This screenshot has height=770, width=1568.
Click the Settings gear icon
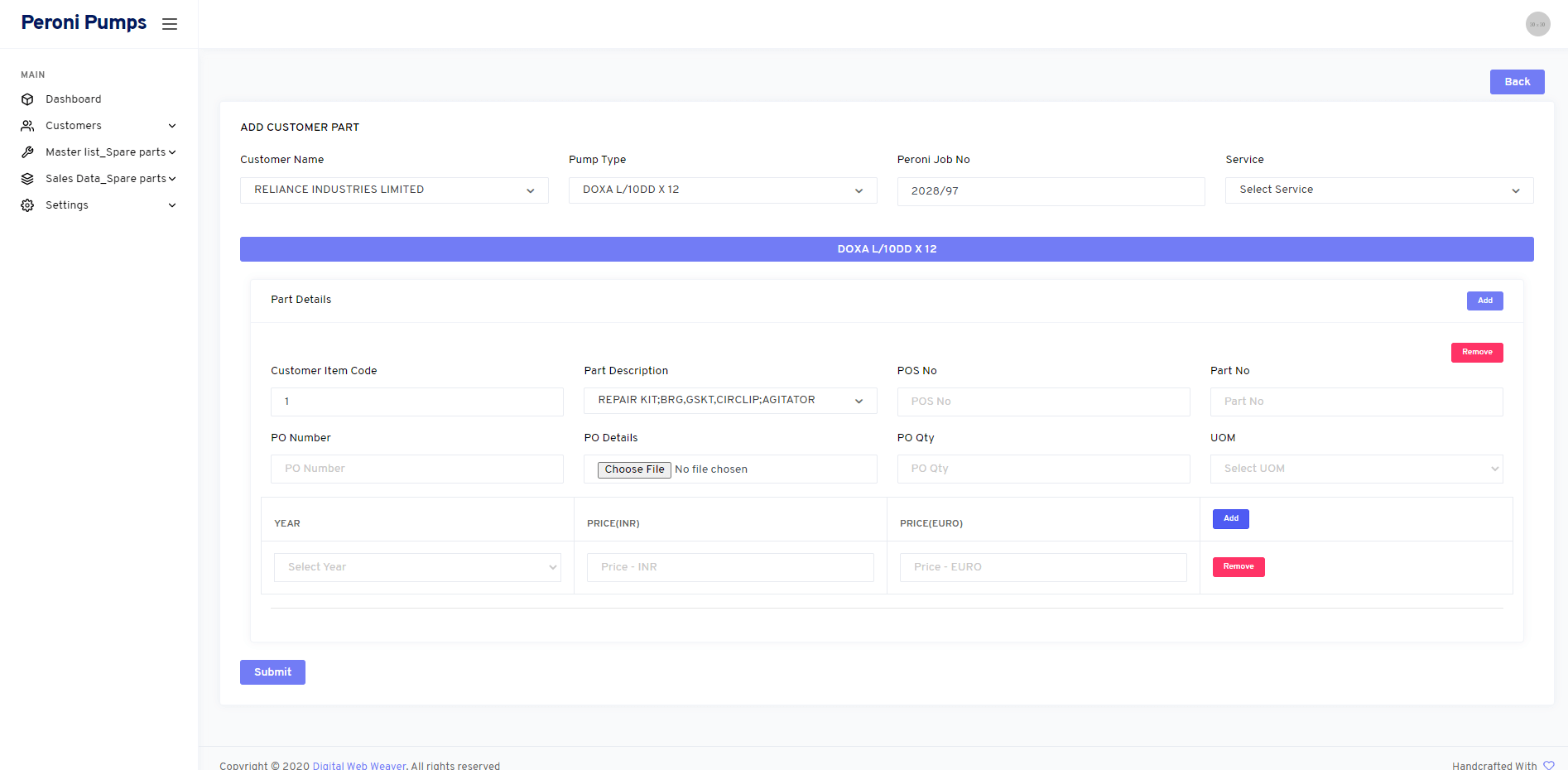(x=27, y=205)
